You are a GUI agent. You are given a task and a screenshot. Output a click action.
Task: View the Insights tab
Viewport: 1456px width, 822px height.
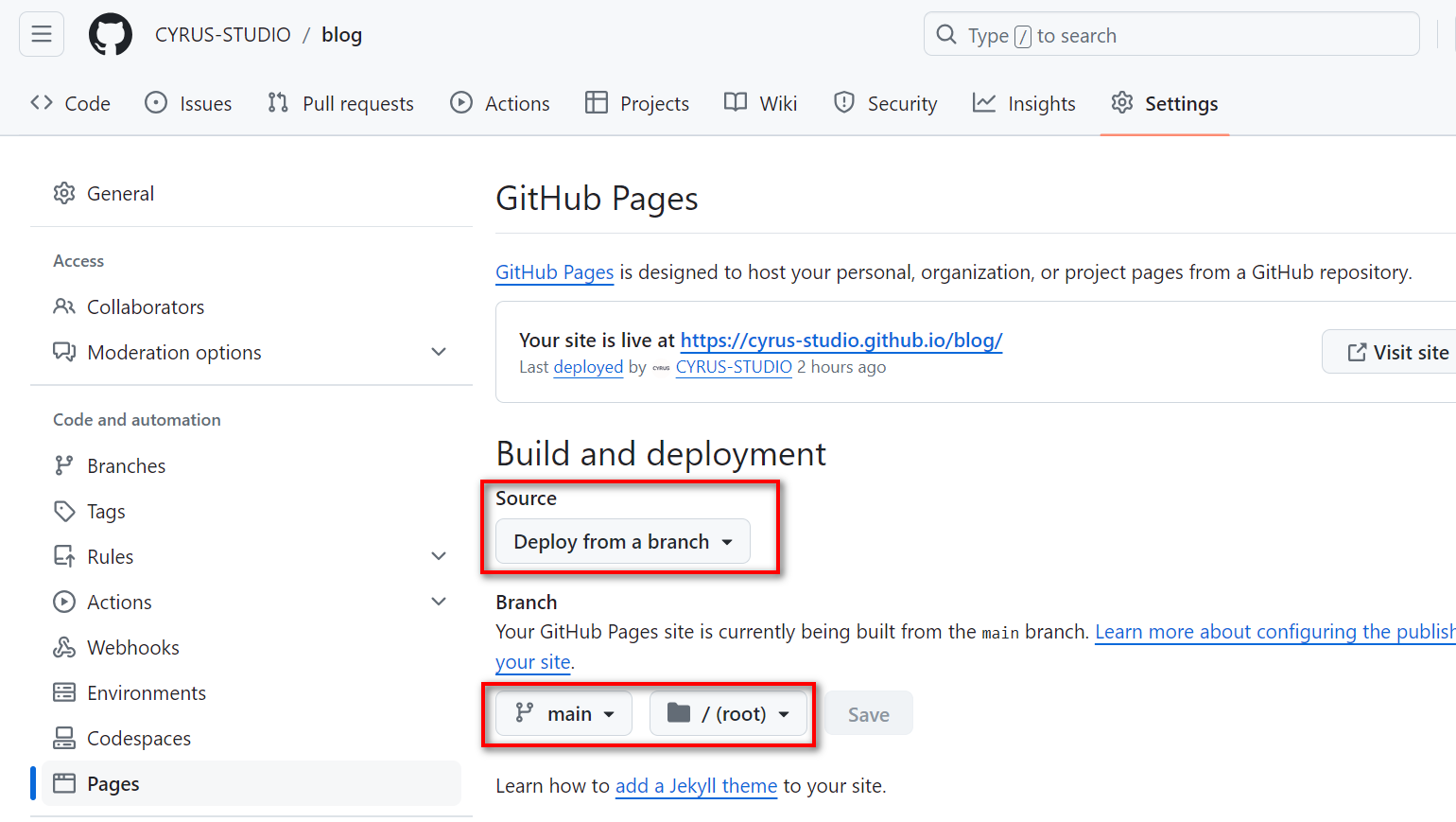click(1024, 103)
